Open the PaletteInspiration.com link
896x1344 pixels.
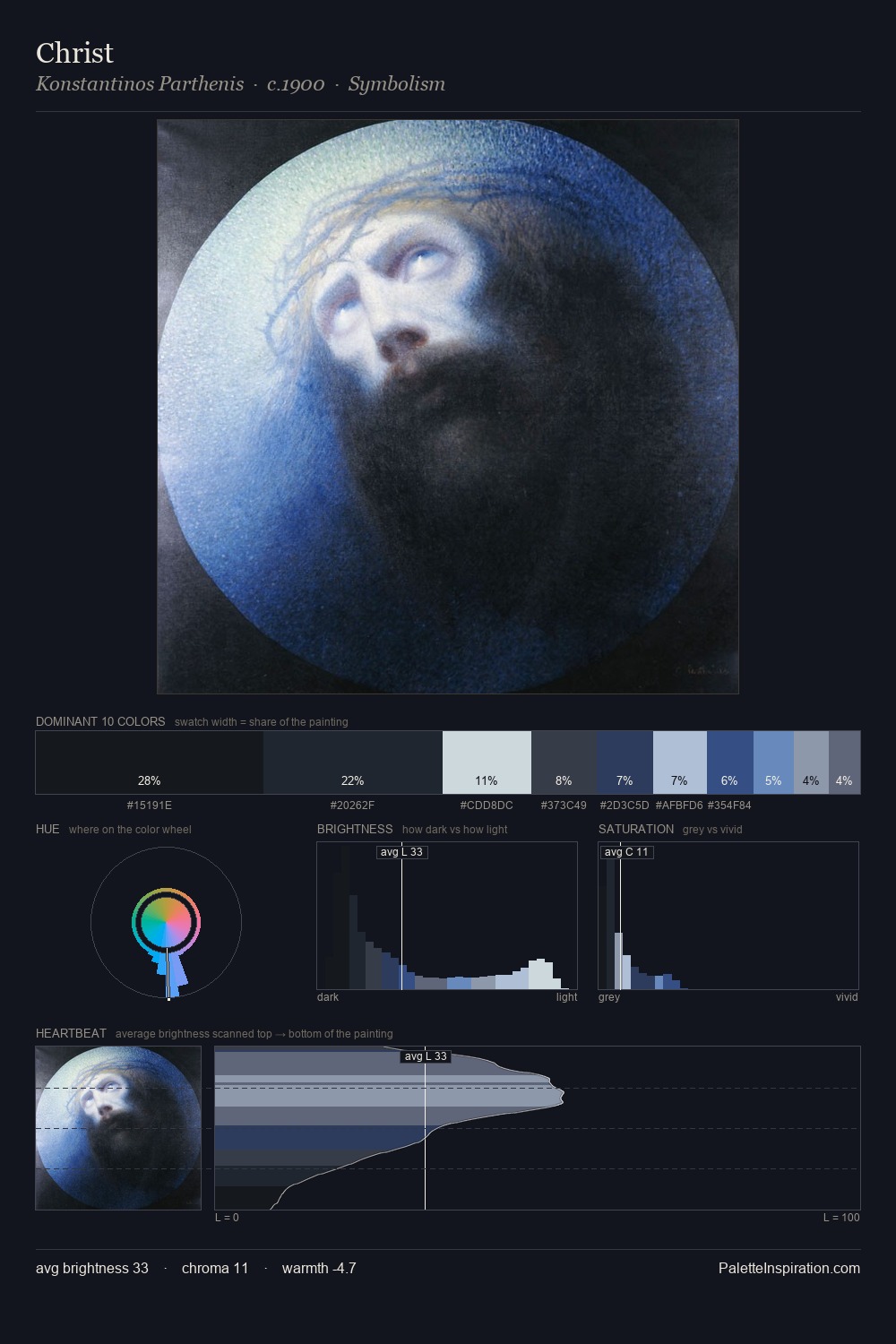789,1269
